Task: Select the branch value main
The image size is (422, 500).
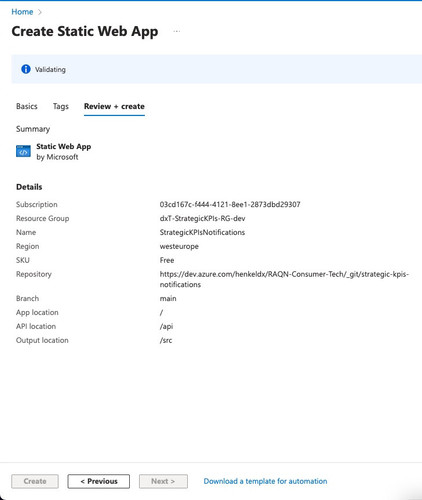Action: 168,298
